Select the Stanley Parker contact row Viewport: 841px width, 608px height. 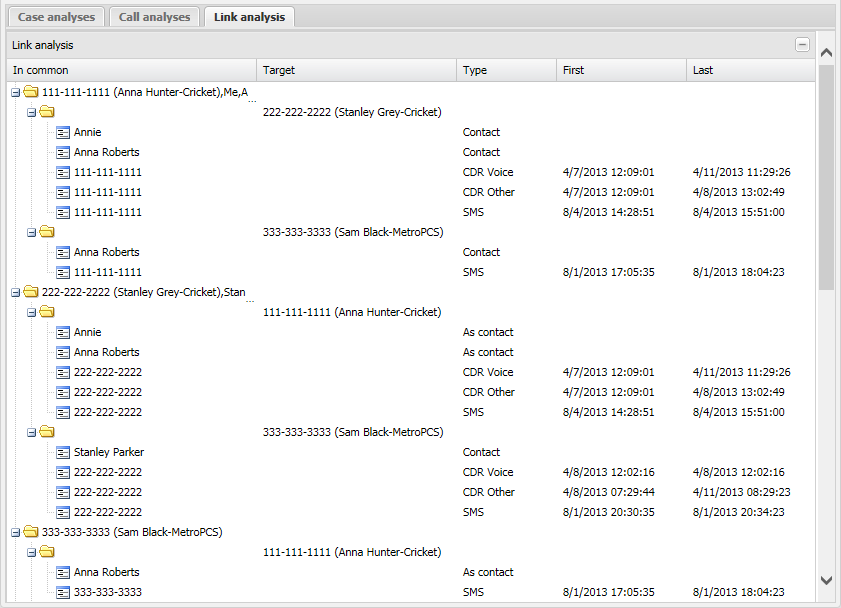(109, 452)
